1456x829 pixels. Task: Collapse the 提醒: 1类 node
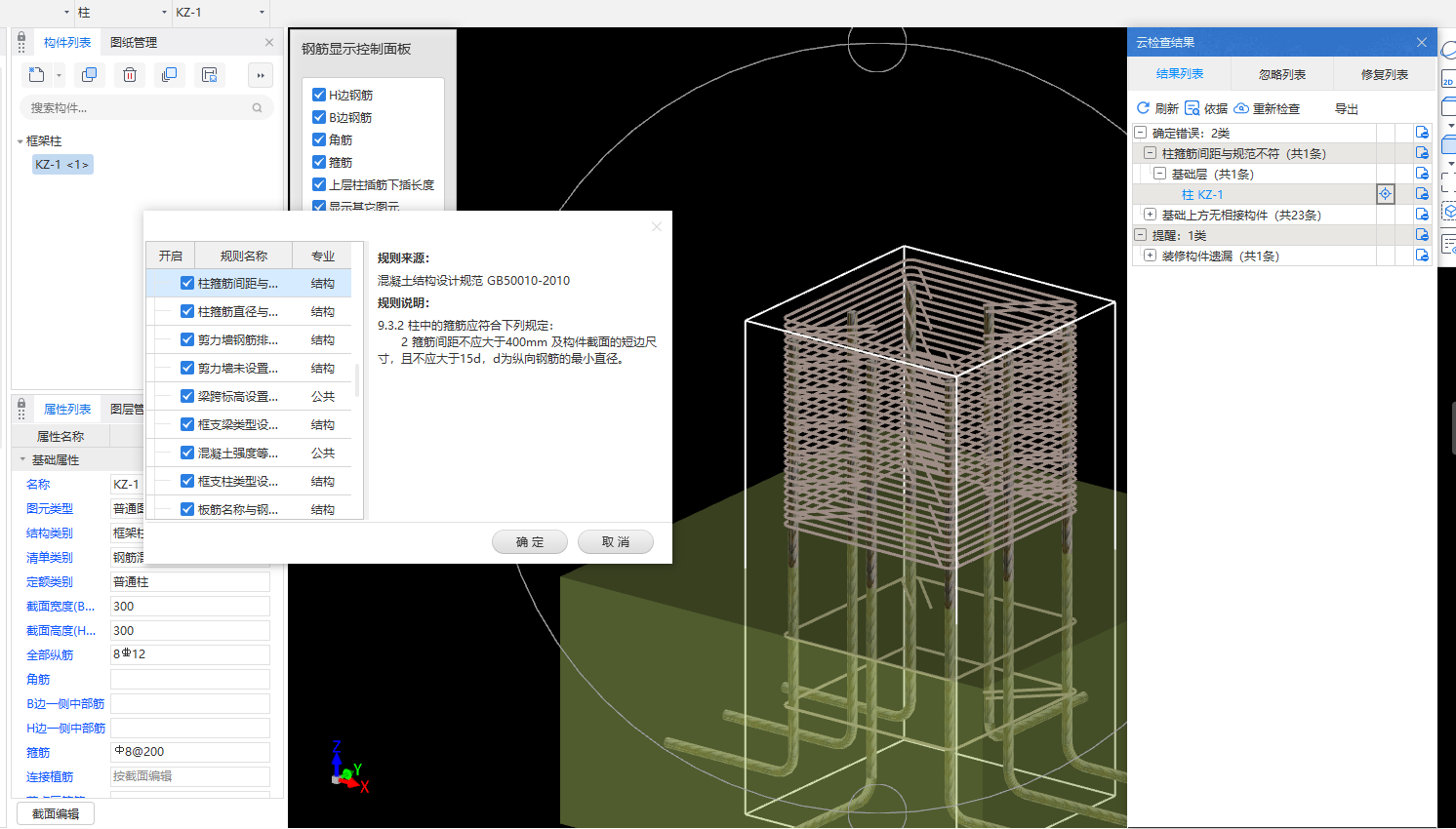[1140, 235]
